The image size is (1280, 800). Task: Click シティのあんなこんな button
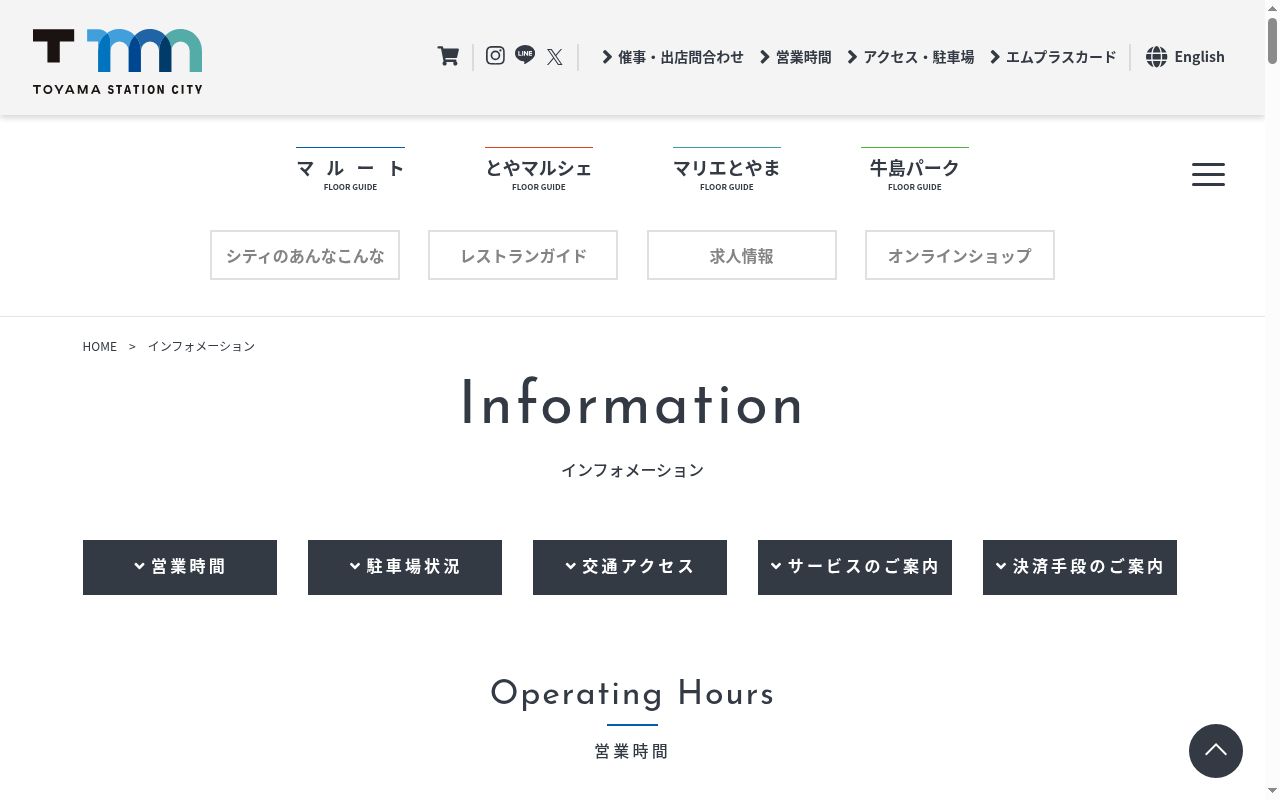pos(305,255)
